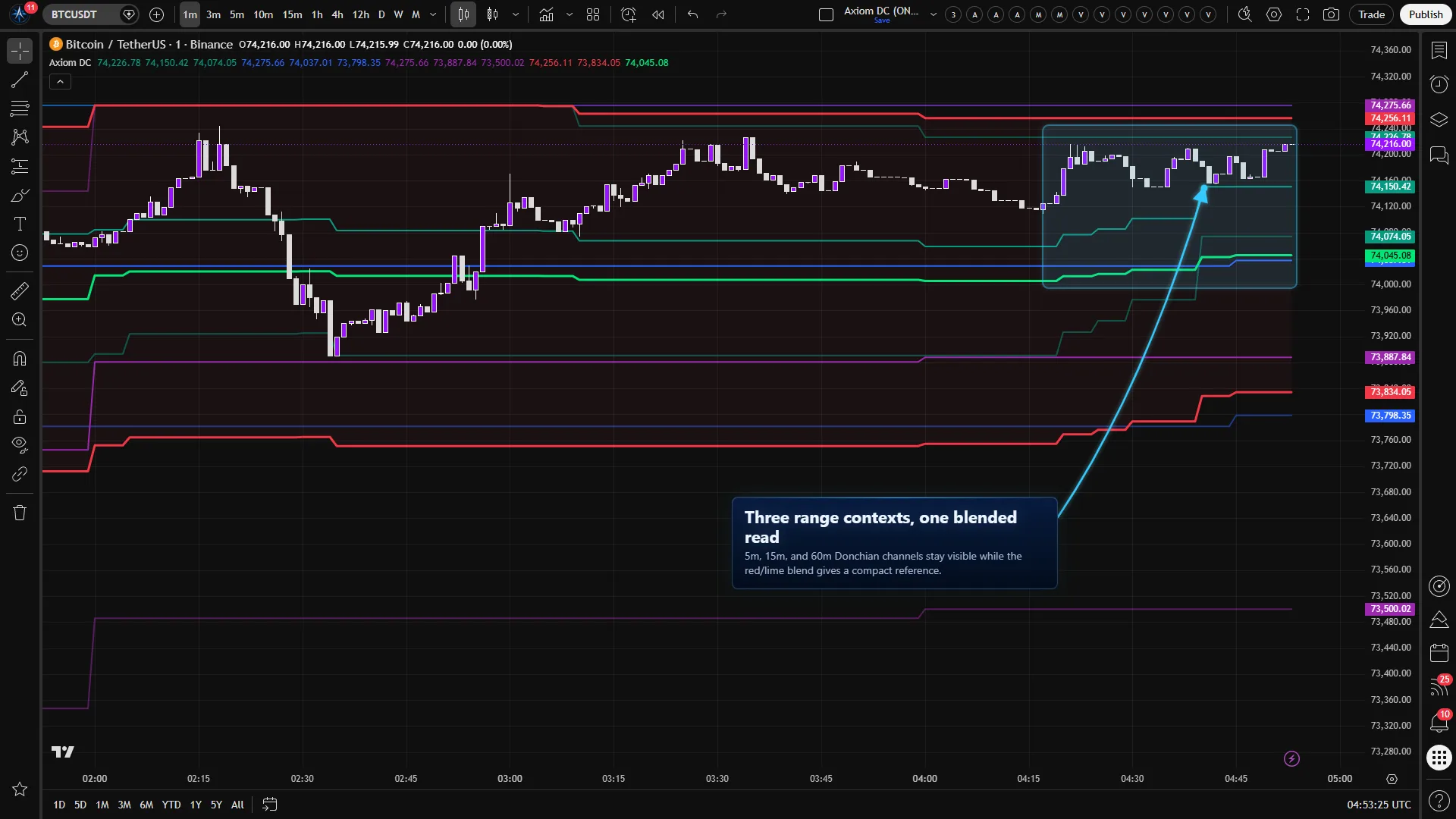Click the 74,150.42 green price label
The height and width of the screenshot is (819, 1456).
point(1390,186)
